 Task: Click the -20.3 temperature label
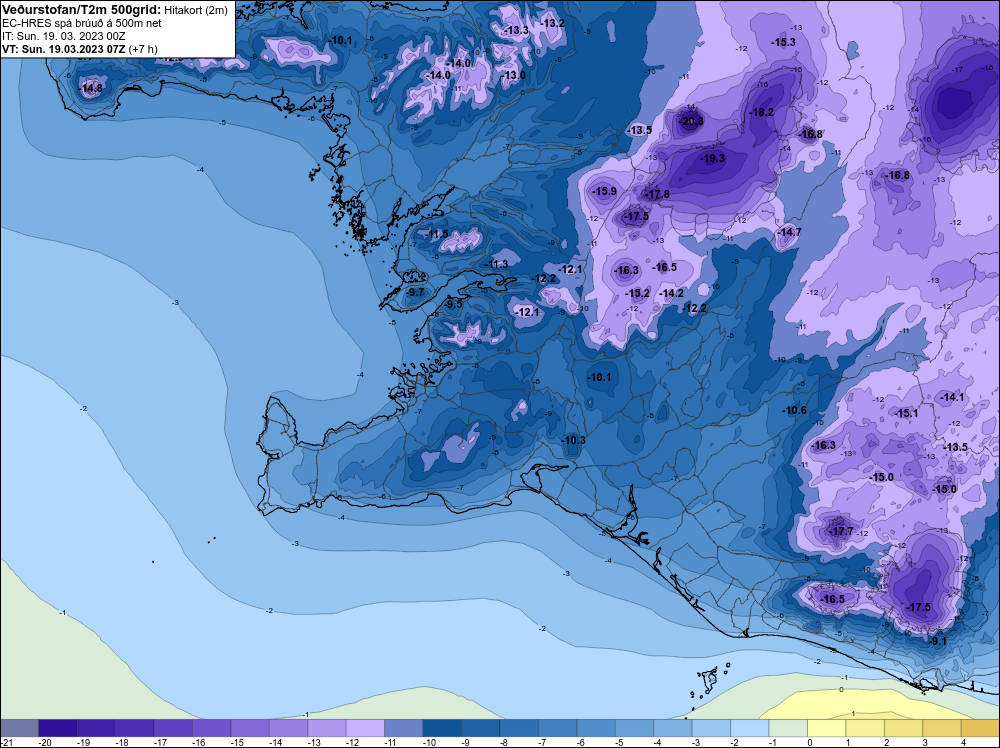690,121
